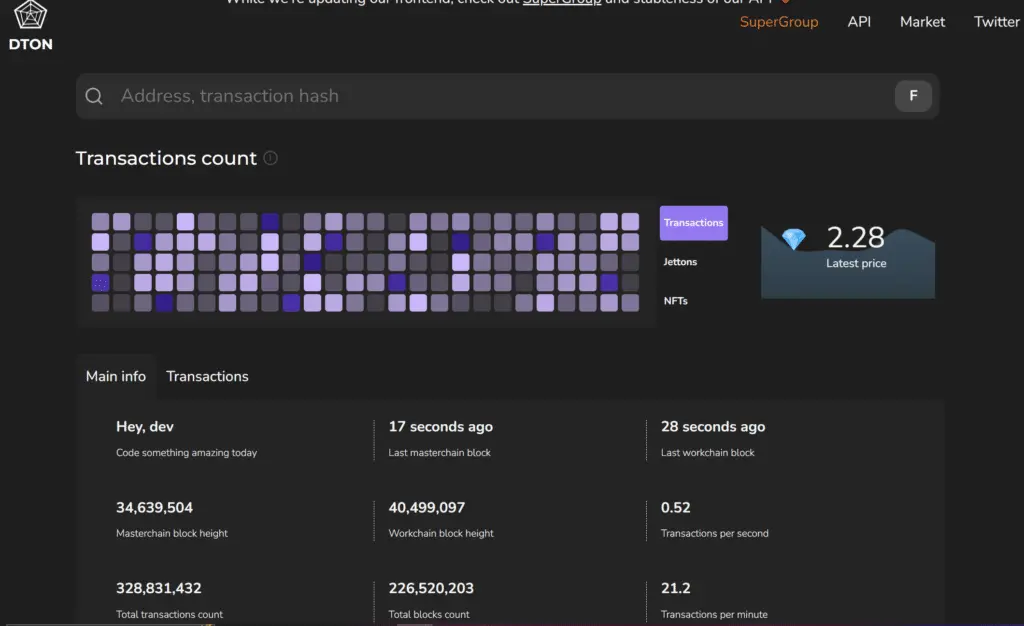Switch heatmap to NFTs

pos(675,301)
